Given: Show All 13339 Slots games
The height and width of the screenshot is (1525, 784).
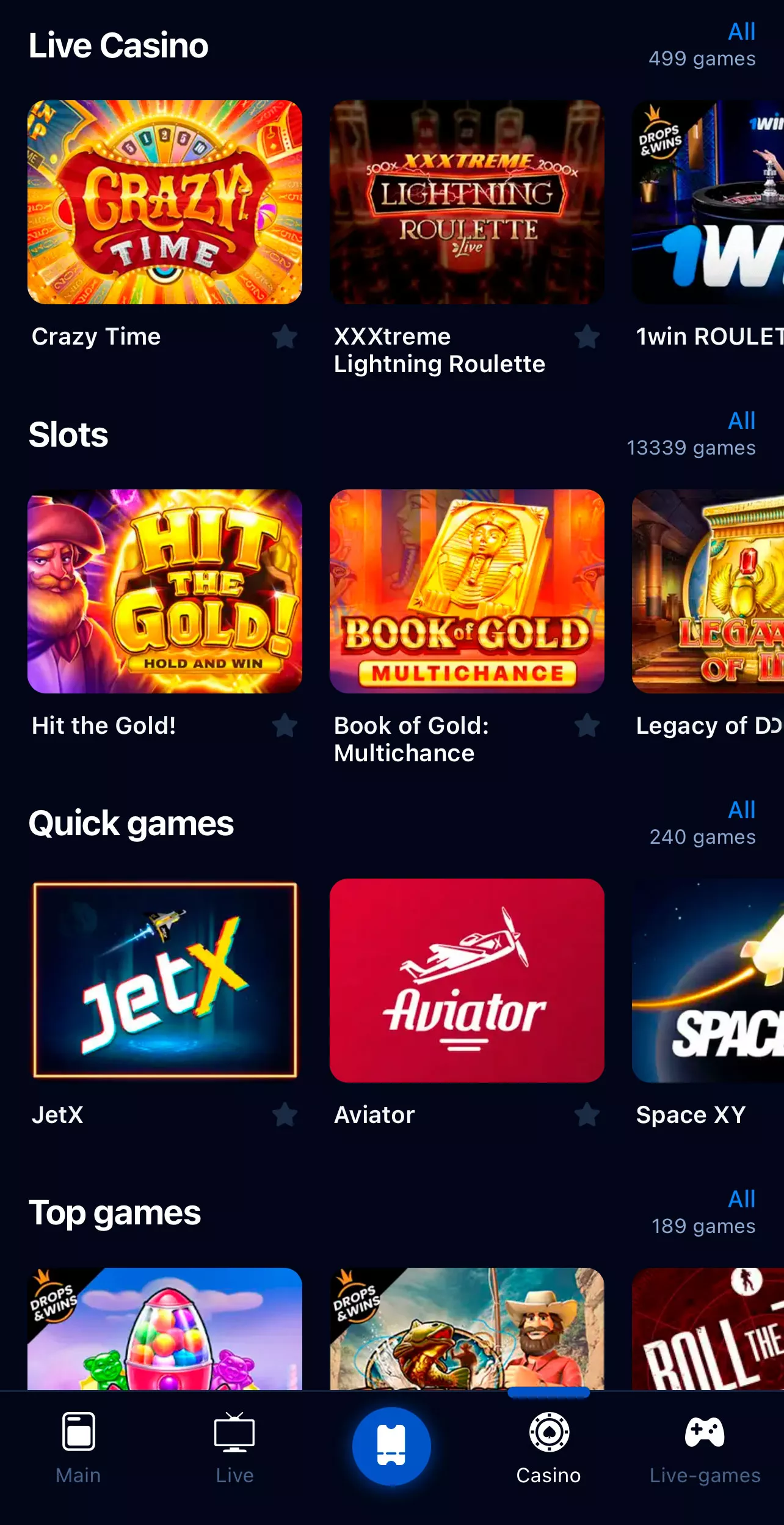Looking at the screenshot, I should coord(742,421).
